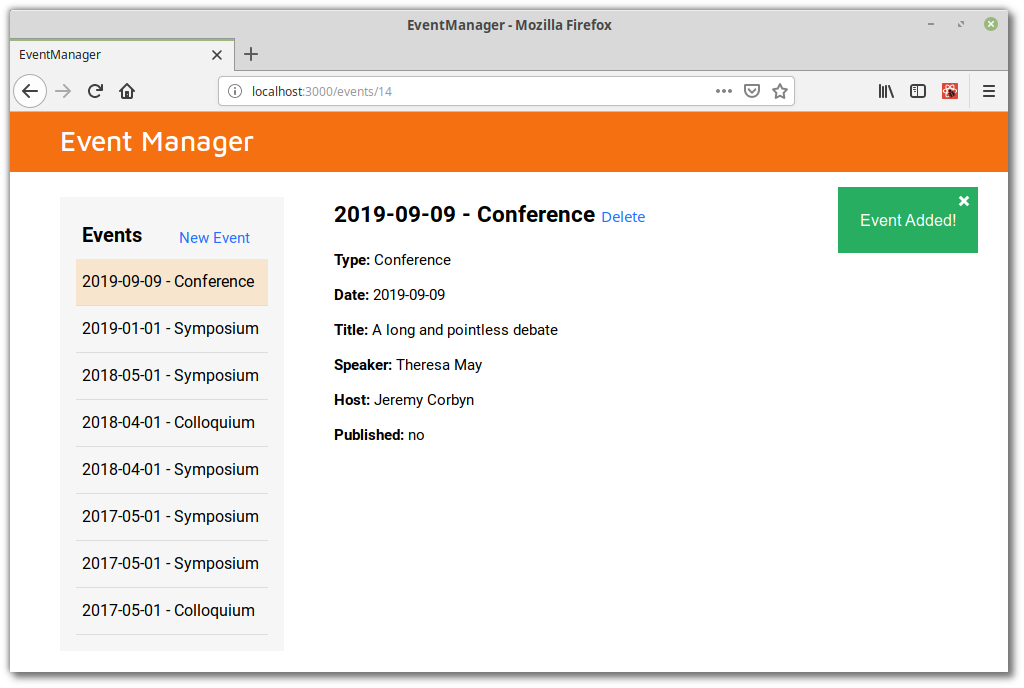This screenshot has width=1024, height=688.
Task: Click the New Event link
Action: (x=214, y=238)
